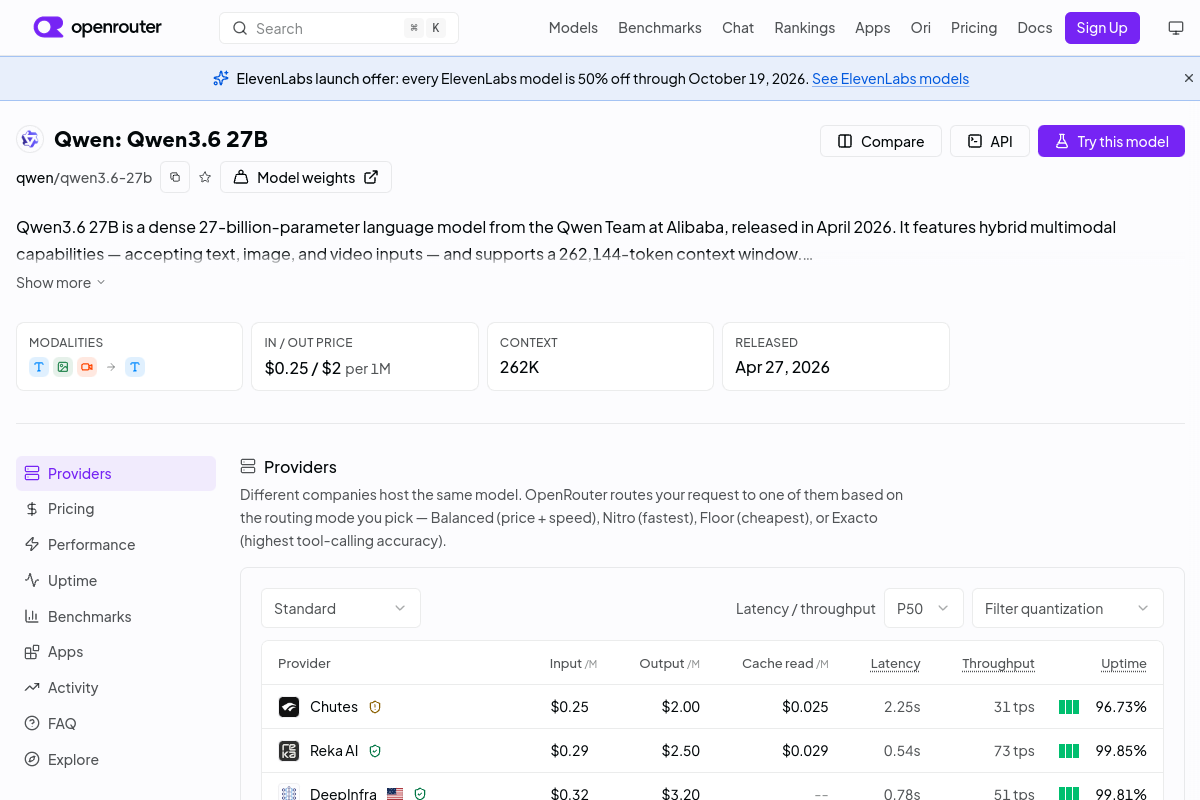
Task: Go to Uptime sidebar section
Action: [x=116, y=581]
